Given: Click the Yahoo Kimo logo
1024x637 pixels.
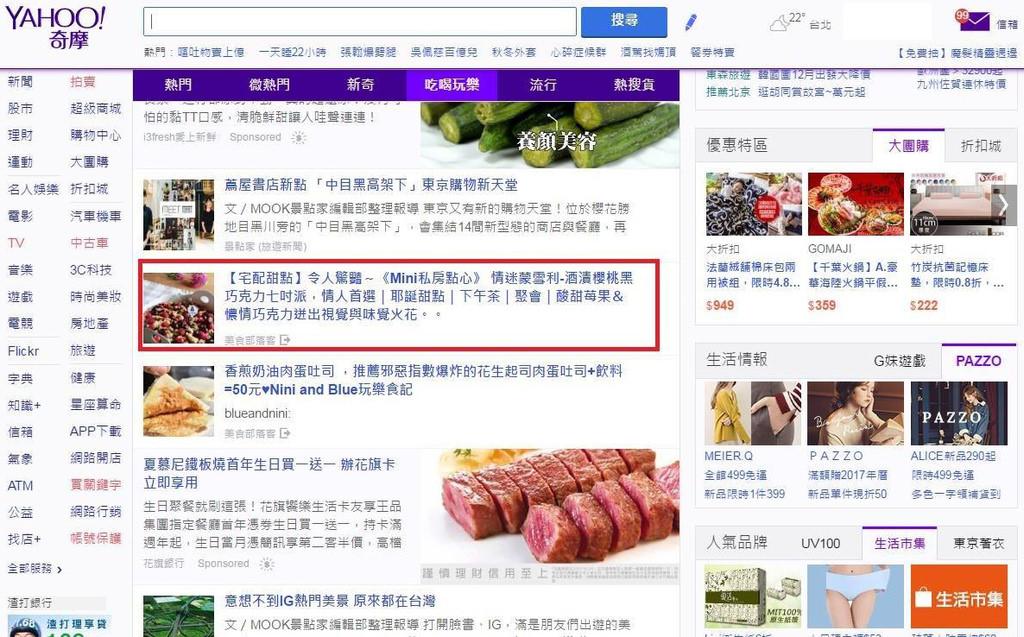Looking at the screenshot, I should (x=56, y=27).
